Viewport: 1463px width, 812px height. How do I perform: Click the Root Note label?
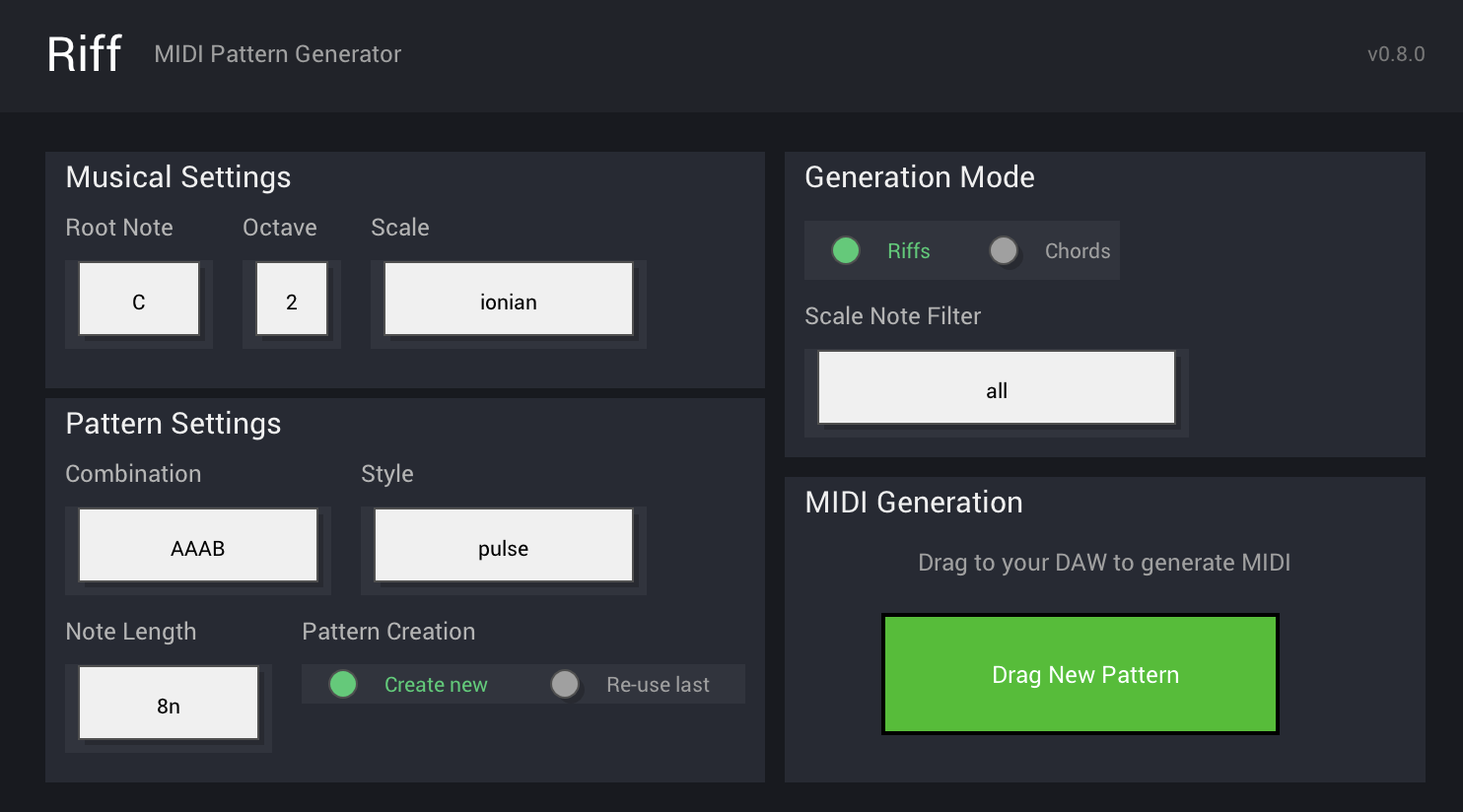(x=119, y=228)
